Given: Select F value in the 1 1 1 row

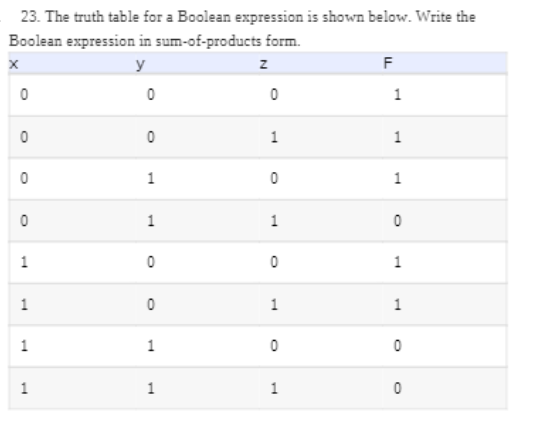Looking at the screenshot, I should click(x=397, y=389).
